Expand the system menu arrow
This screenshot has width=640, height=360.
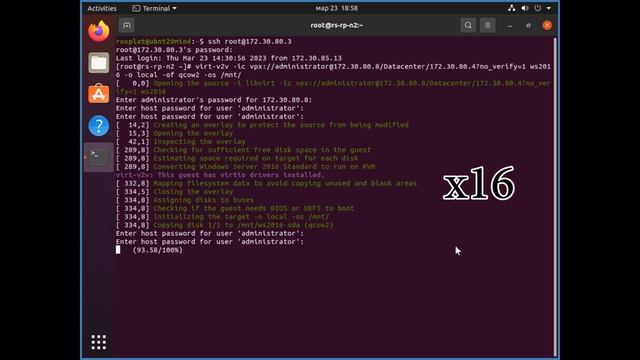pyautogui.click(x=549, y=8)
